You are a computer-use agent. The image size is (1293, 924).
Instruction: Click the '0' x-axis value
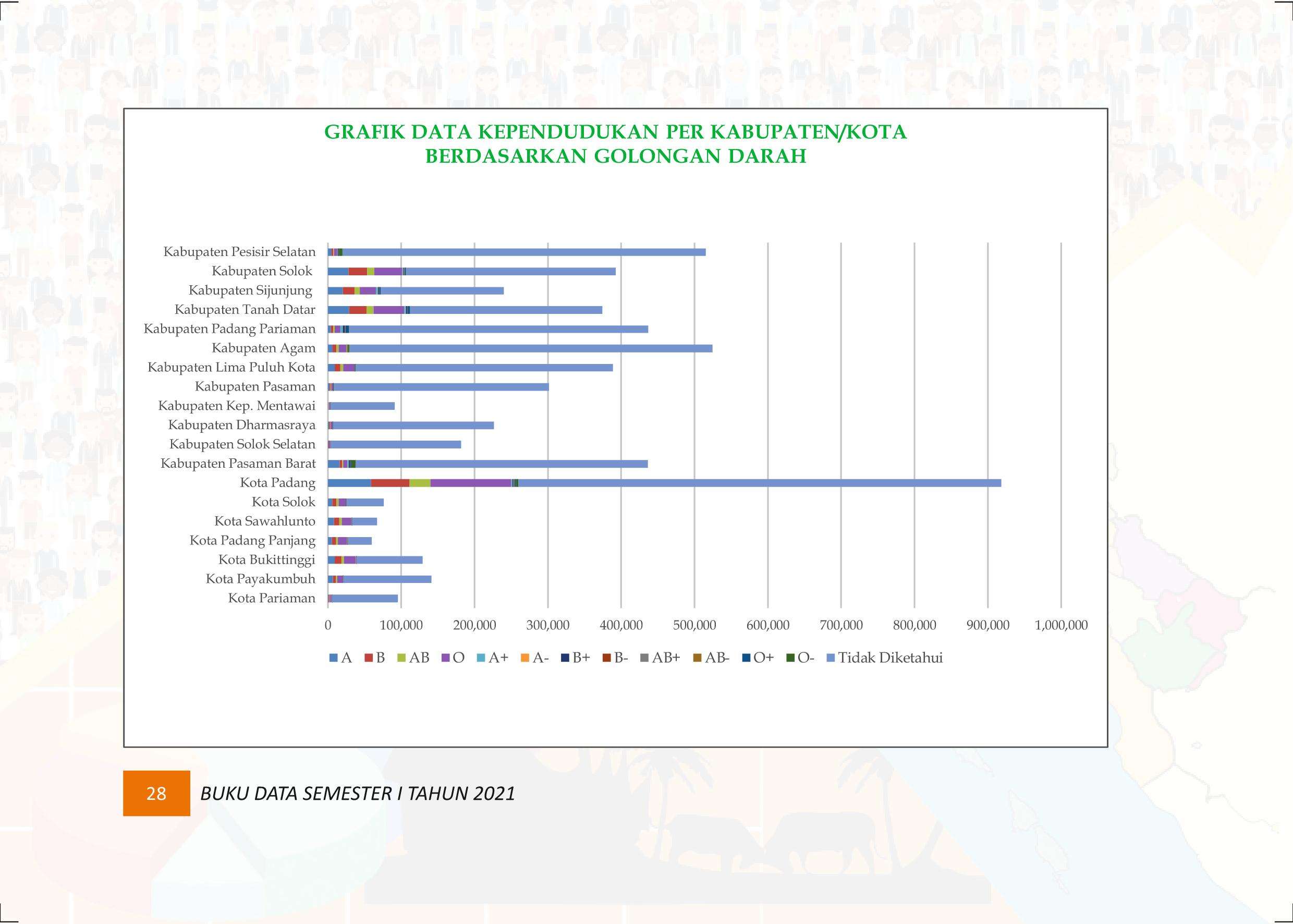[x=327, y=625]
